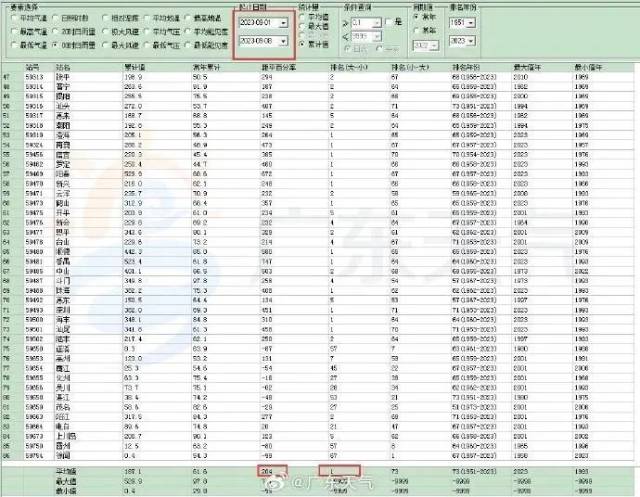Select station 罗定 in the table
This screenshot has width=640, height=497.
coord(63,164)
